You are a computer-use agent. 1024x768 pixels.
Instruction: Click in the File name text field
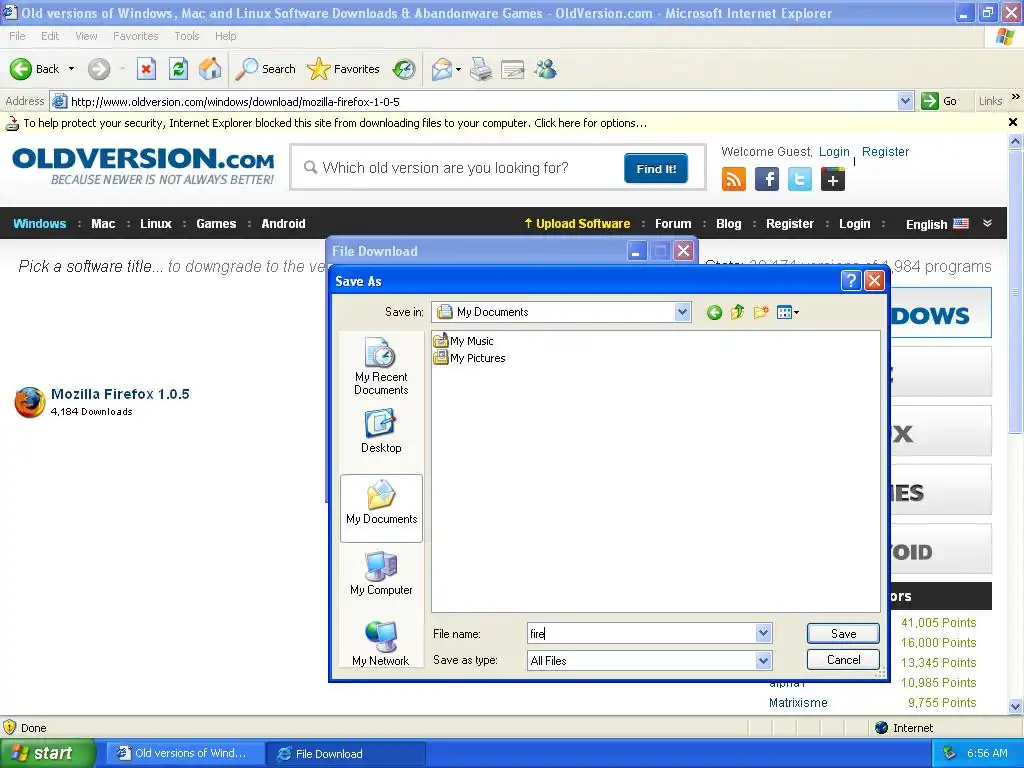pyautogui.click(x=642, y=633)
